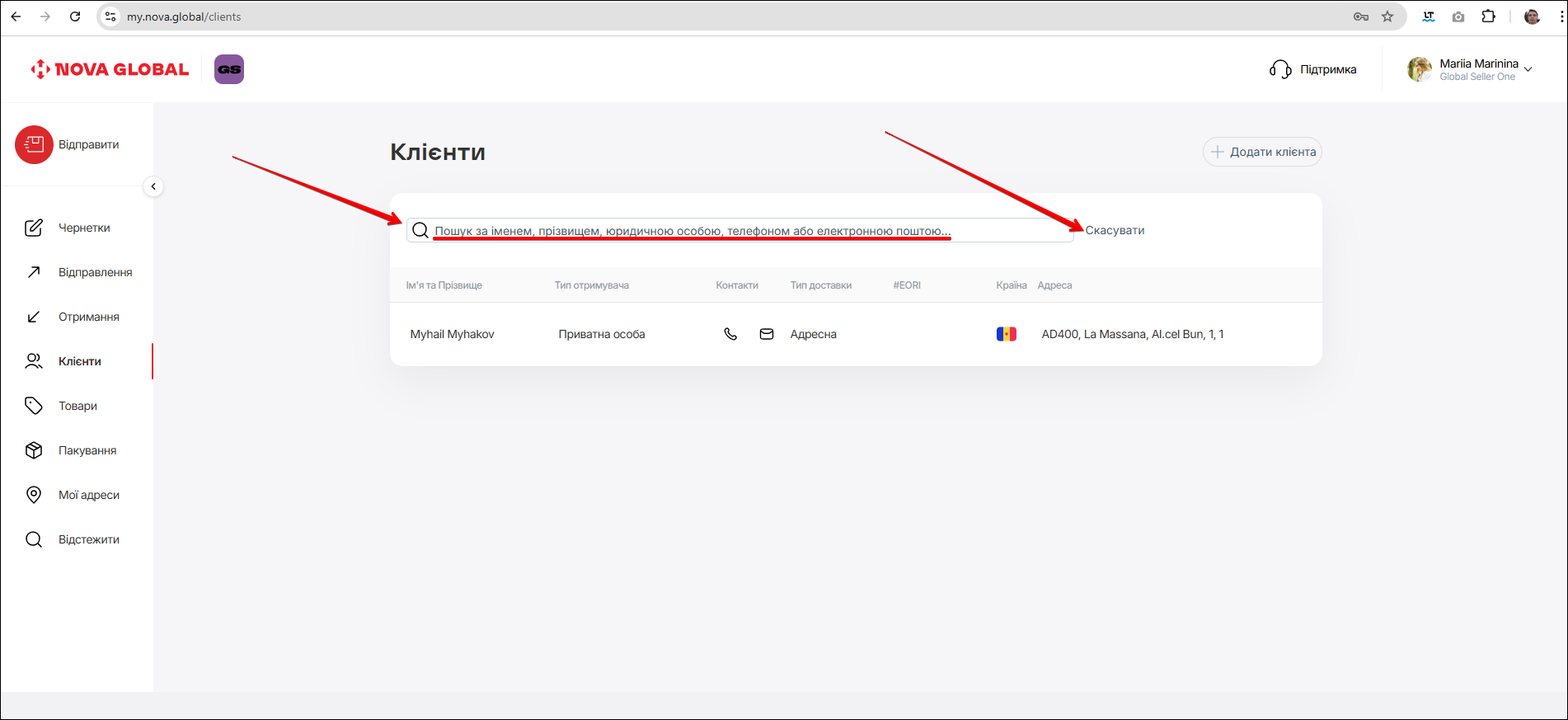Open the browser extensions puzzle icon
The image size is (1568, 720).
click(1488, 16)
